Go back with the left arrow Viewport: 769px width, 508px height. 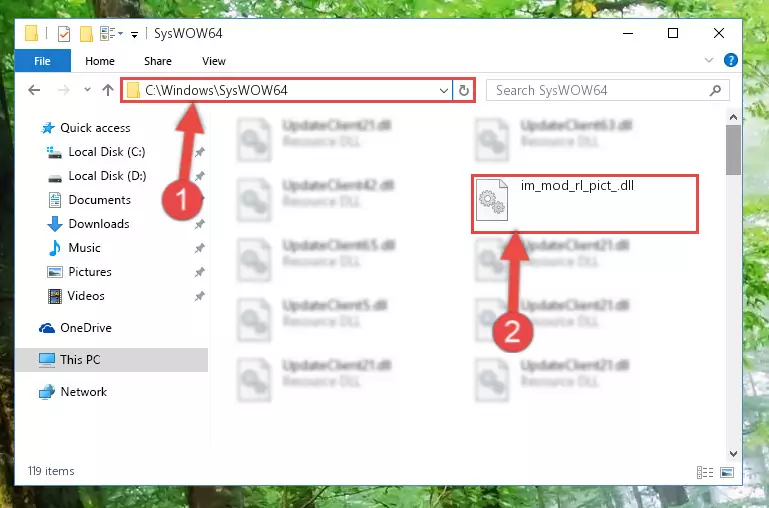pyautogui.click(x=34, y=90)
